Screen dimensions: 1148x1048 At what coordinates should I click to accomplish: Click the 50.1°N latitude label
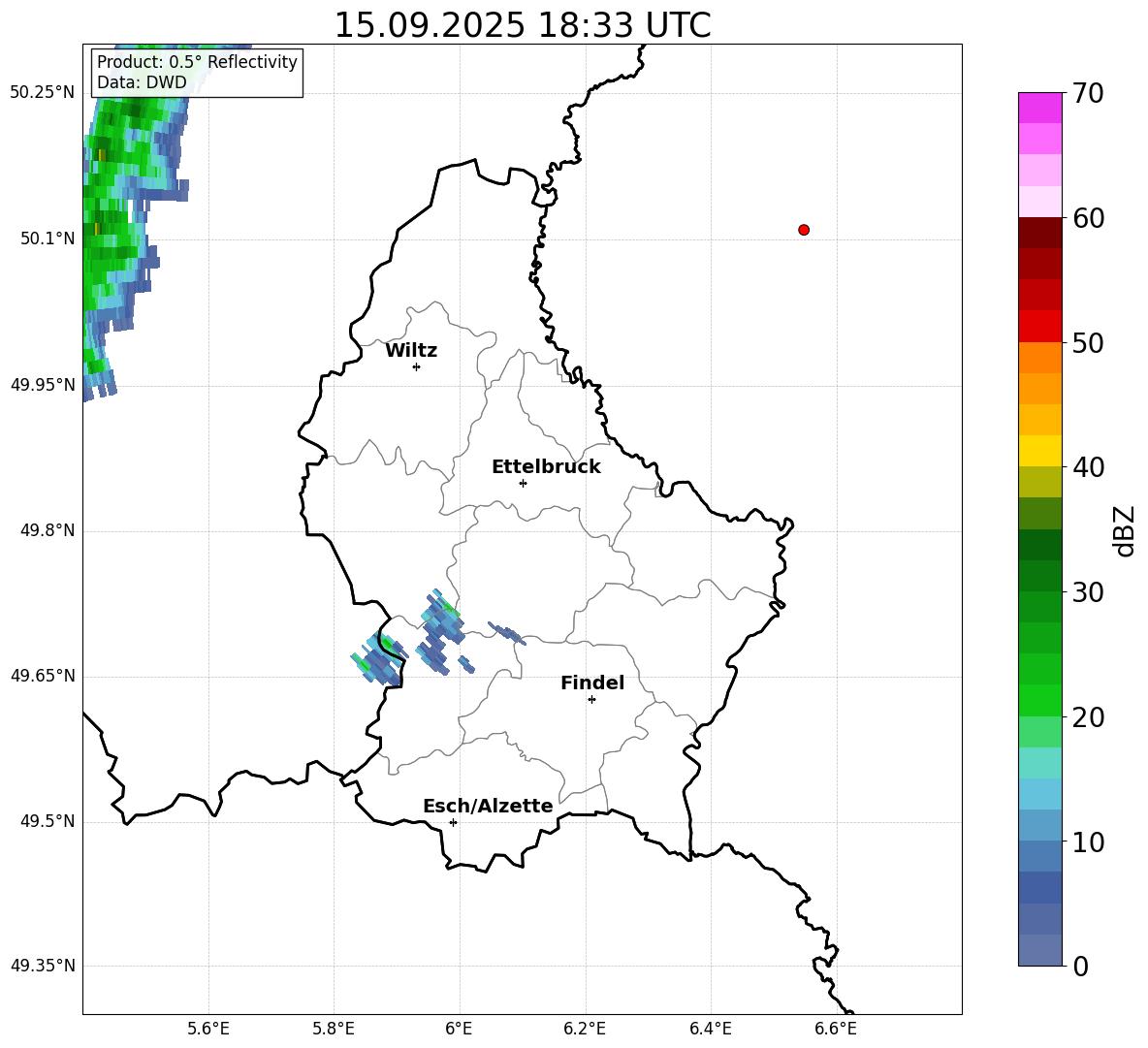(48, 238)
